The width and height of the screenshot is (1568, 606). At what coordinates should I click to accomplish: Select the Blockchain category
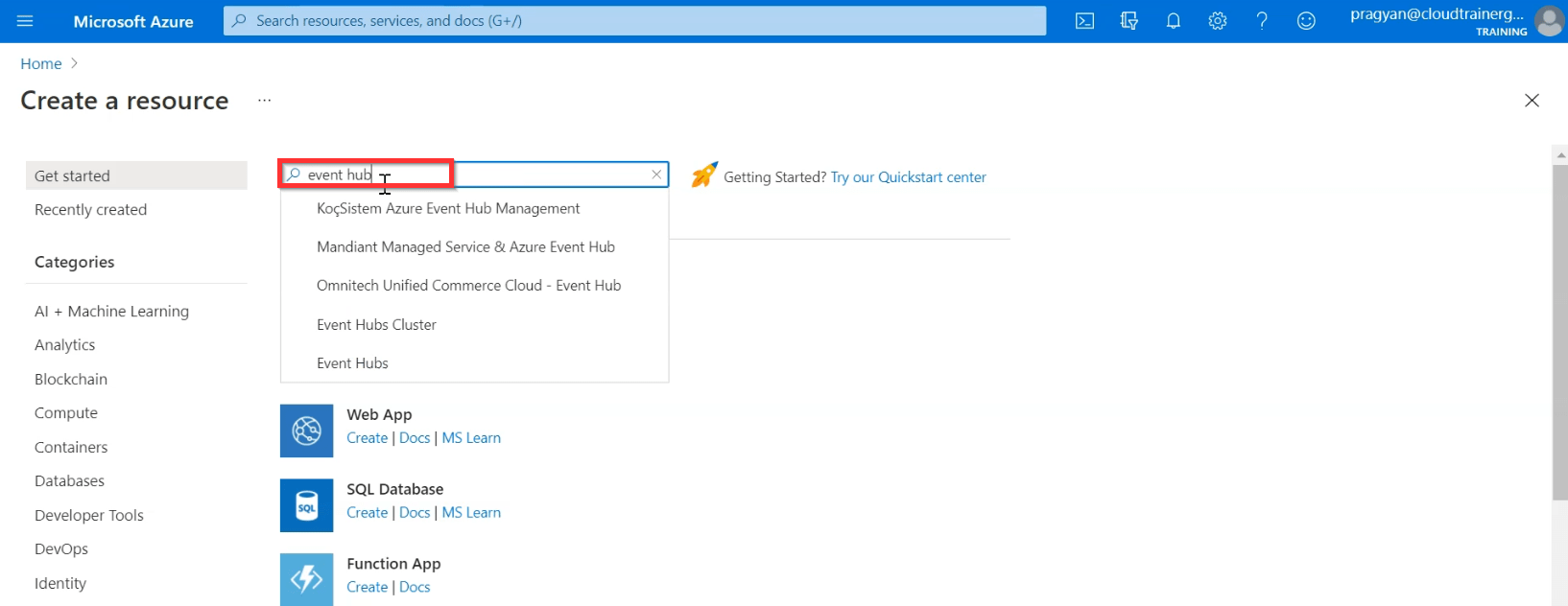click(x=71, y=379)
